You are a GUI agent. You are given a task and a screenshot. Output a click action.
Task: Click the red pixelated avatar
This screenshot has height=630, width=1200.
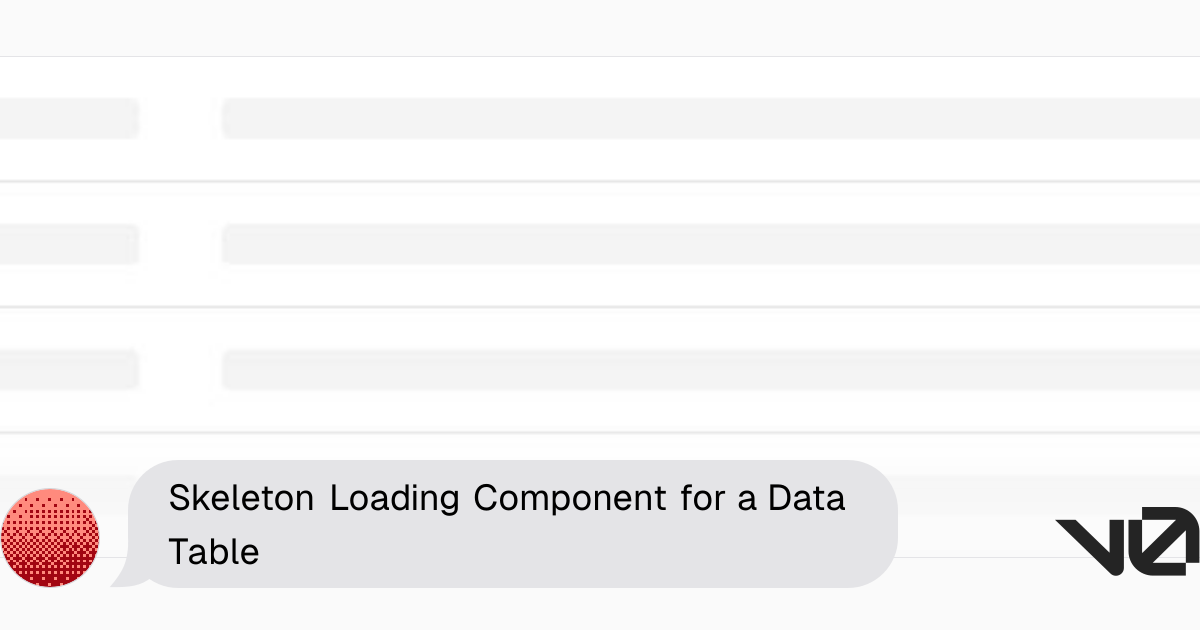50,537
